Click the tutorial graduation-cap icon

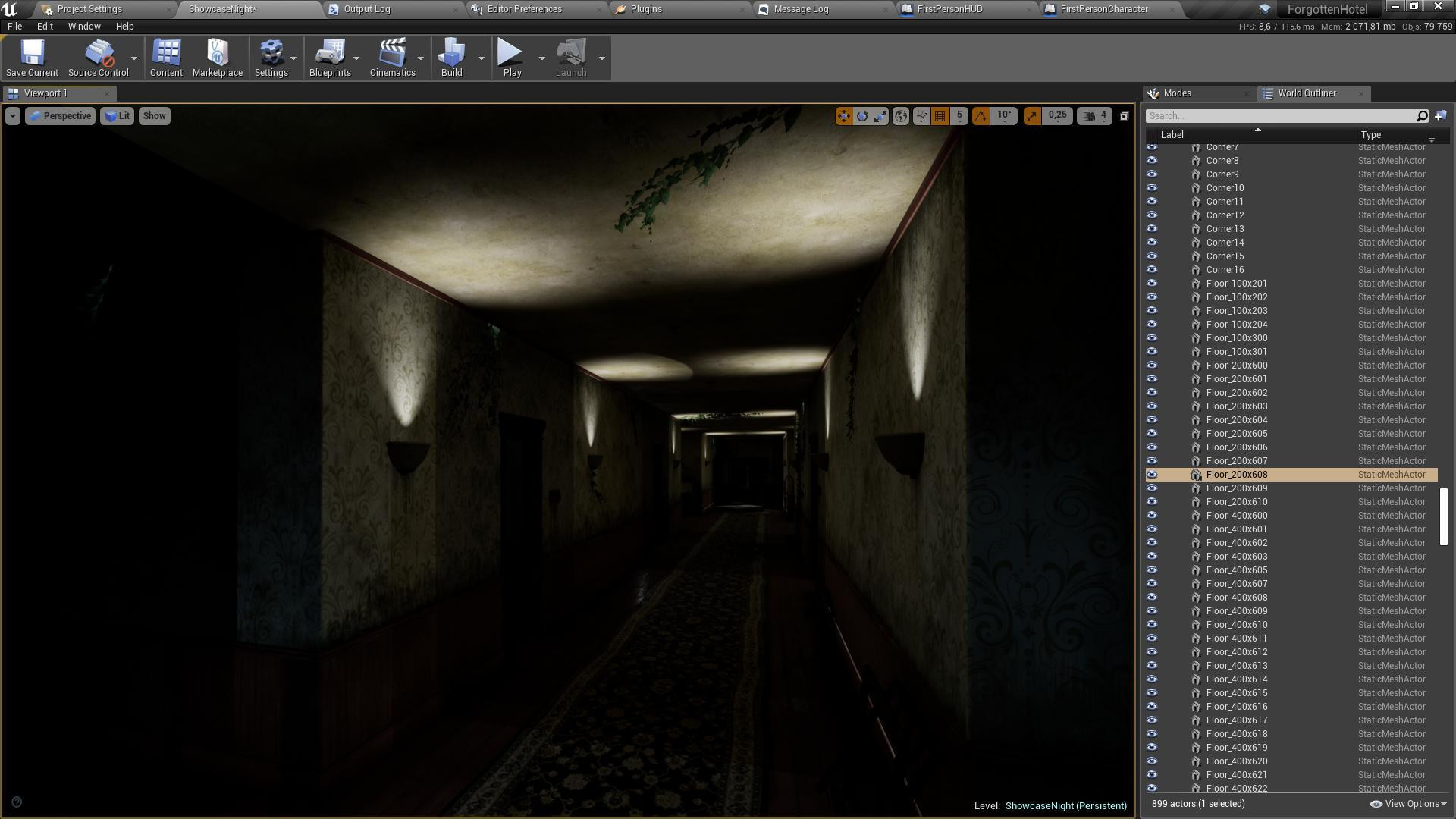coord(1264,9)
